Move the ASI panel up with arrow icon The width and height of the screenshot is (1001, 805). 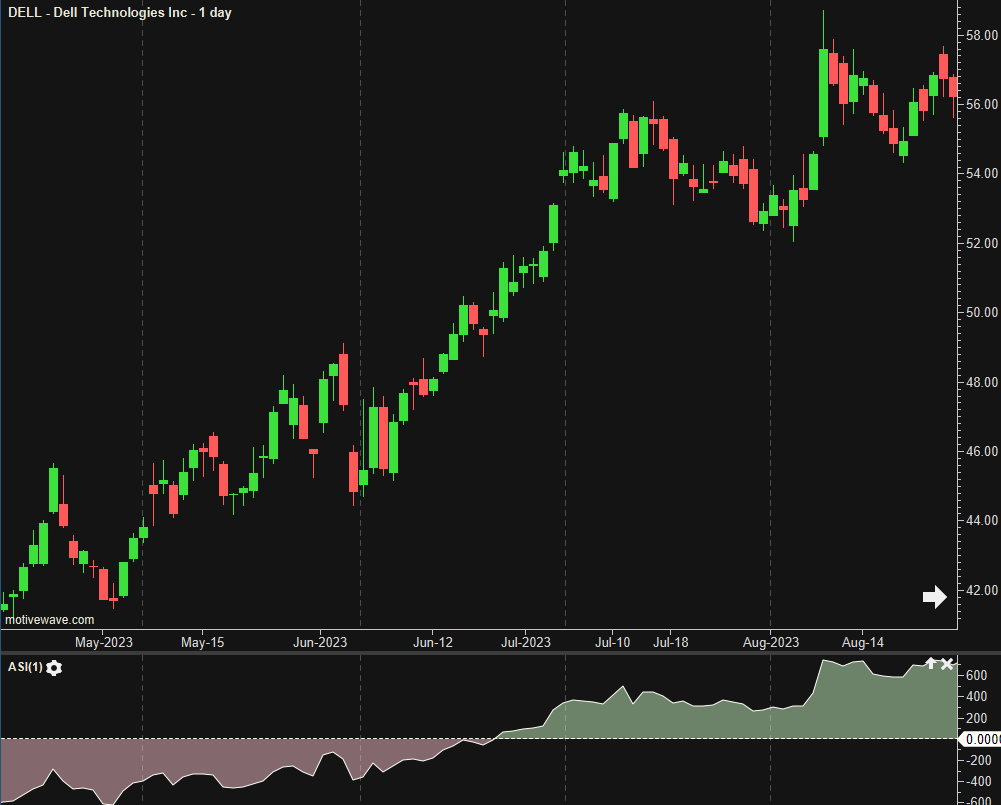coord(930,664)
